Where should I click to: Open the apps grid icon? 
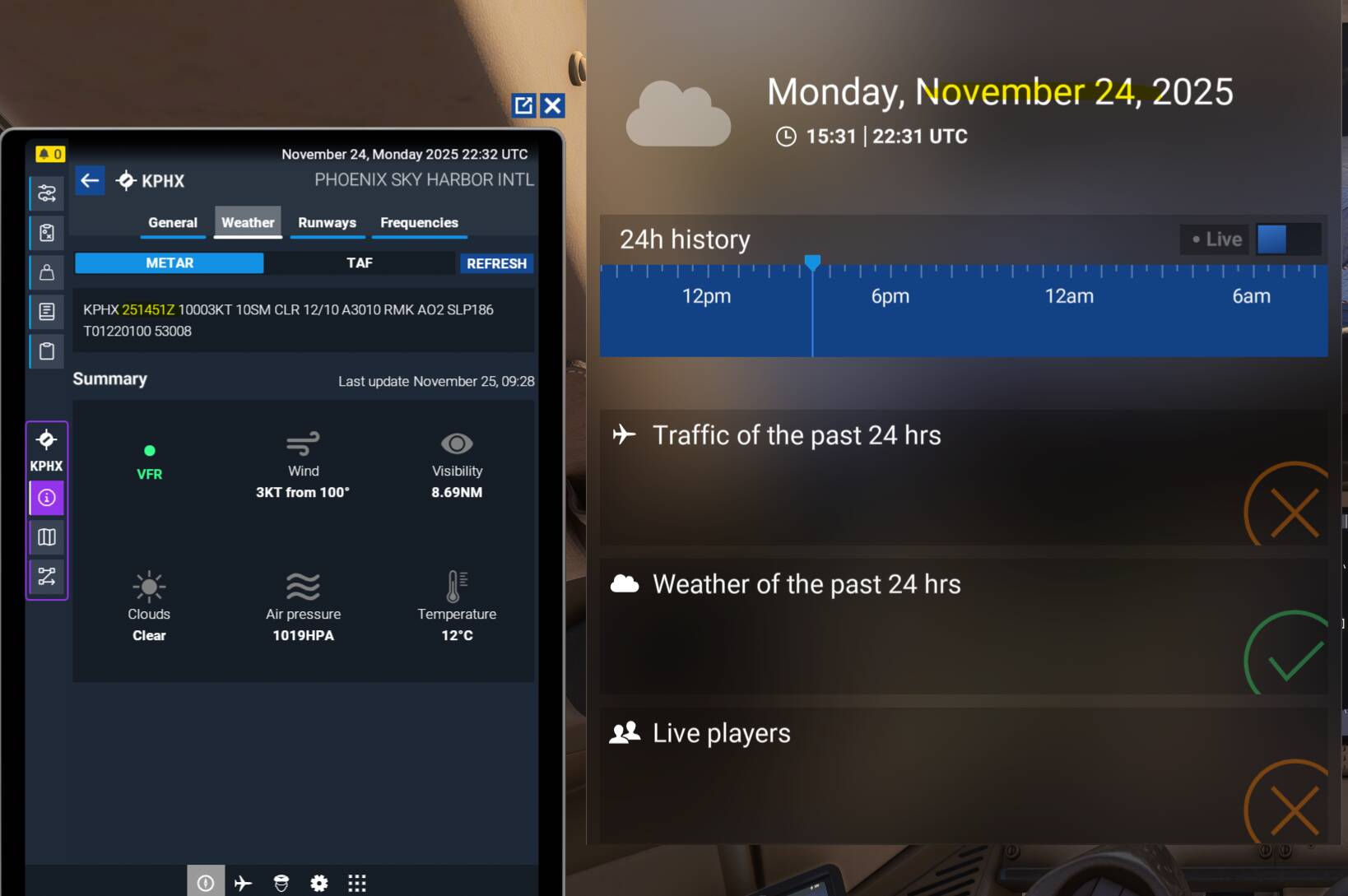click(x=357, y=883)
